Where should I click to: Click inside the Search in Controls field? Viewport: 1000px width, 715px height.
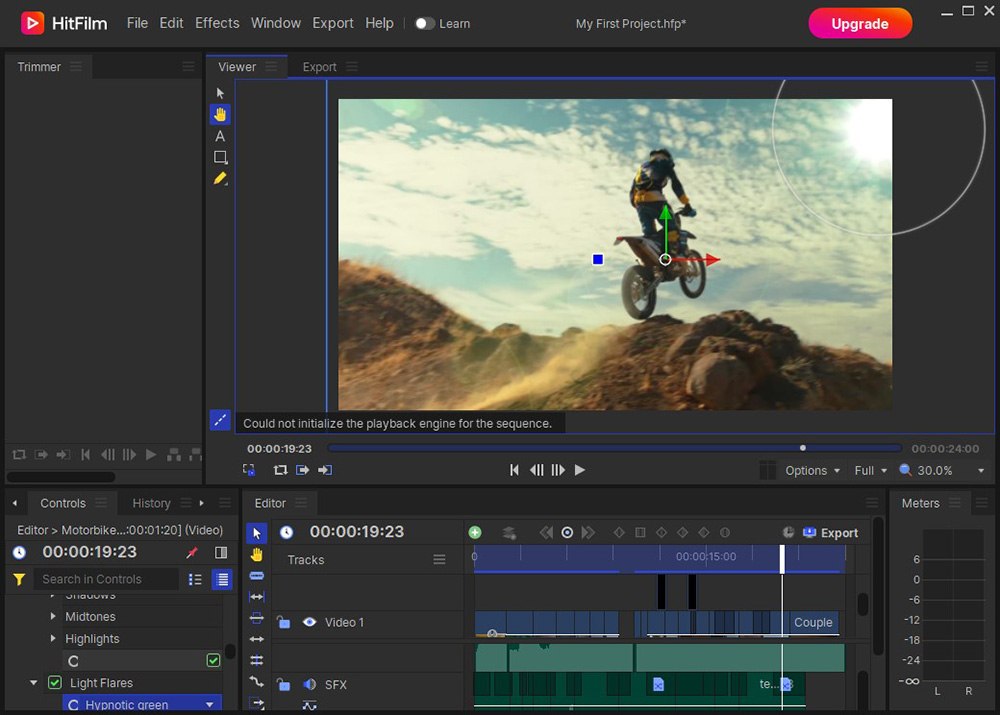point(105,578)
